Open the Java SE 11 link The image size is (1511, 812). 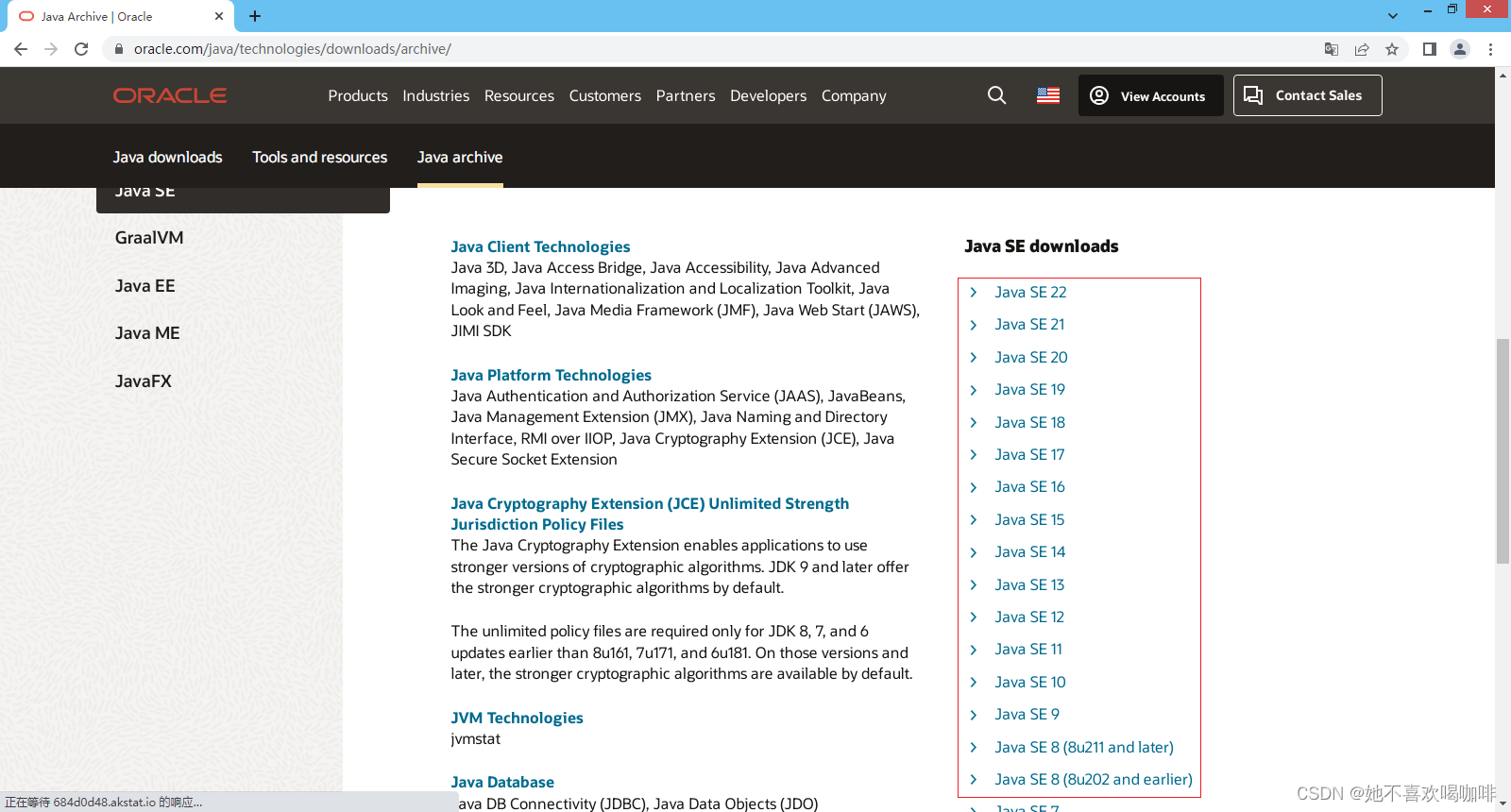point(1028,650)
